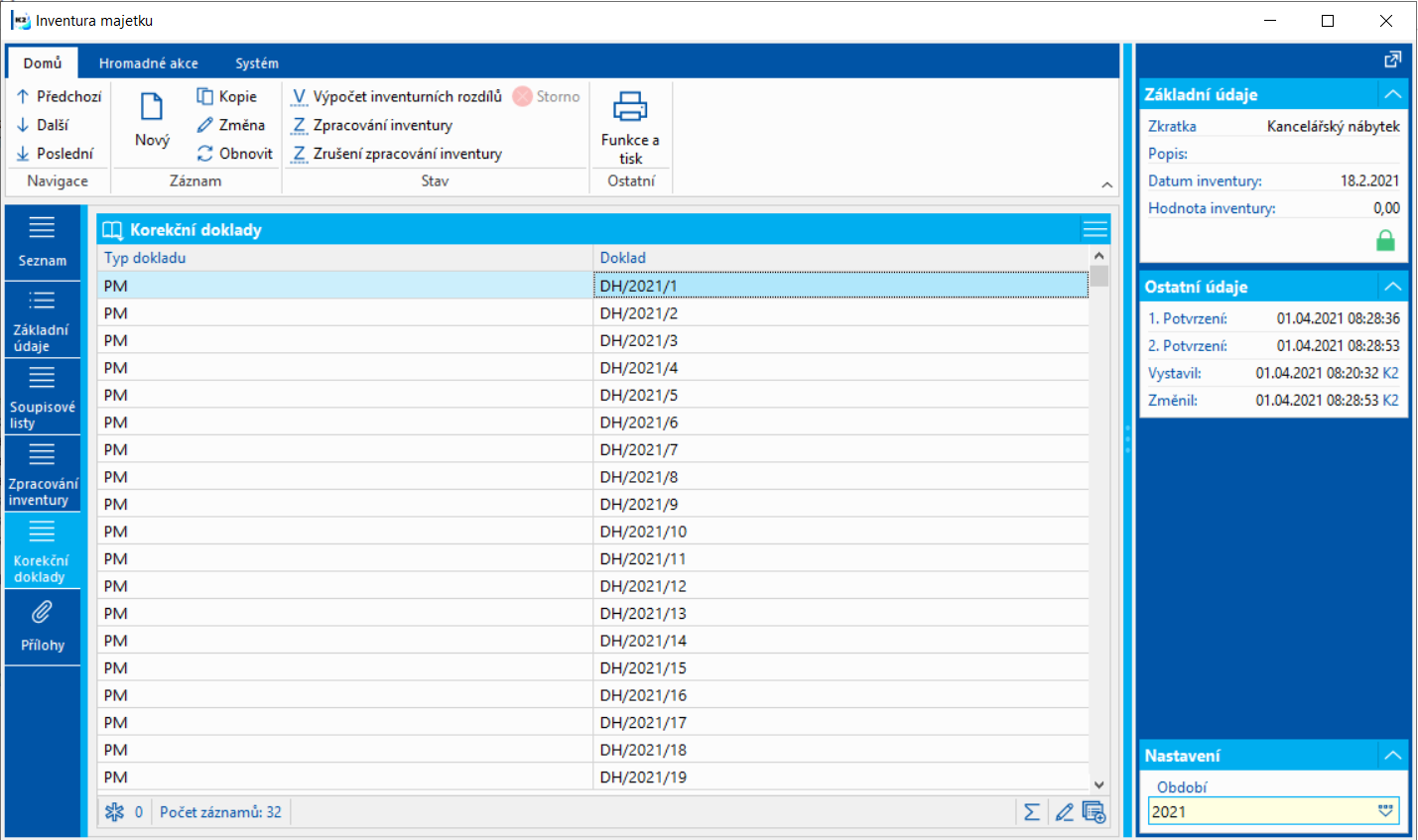Viewport: 1418px width, 840px height.
Task: Sort by Typ dokladu column header
Action: tap(344, 258)
